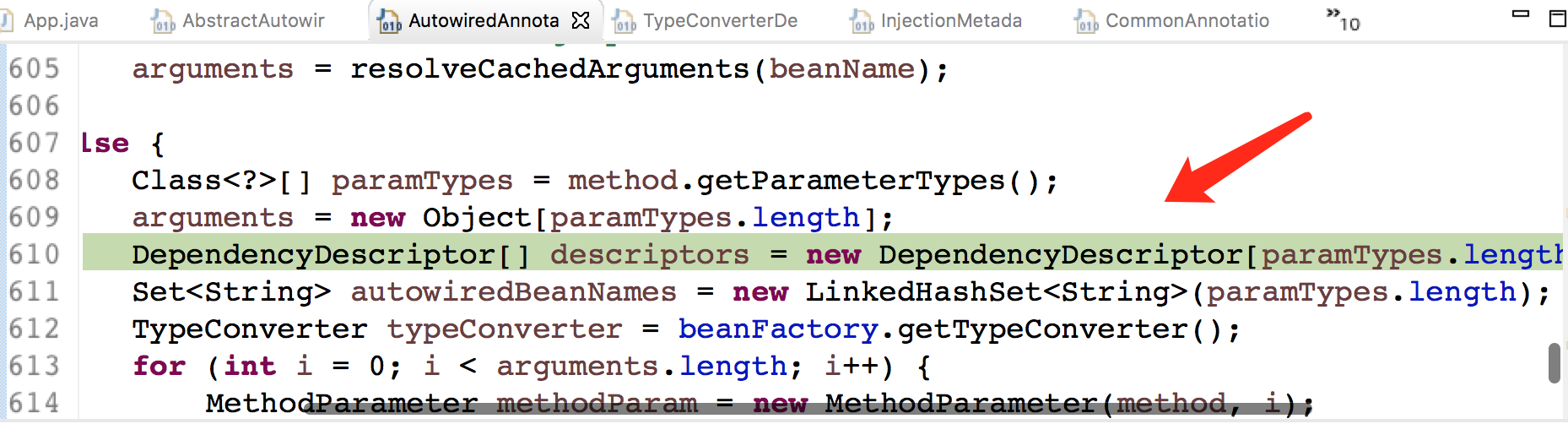Open the CommonAnnotatio editor tab

(1187, 20)
